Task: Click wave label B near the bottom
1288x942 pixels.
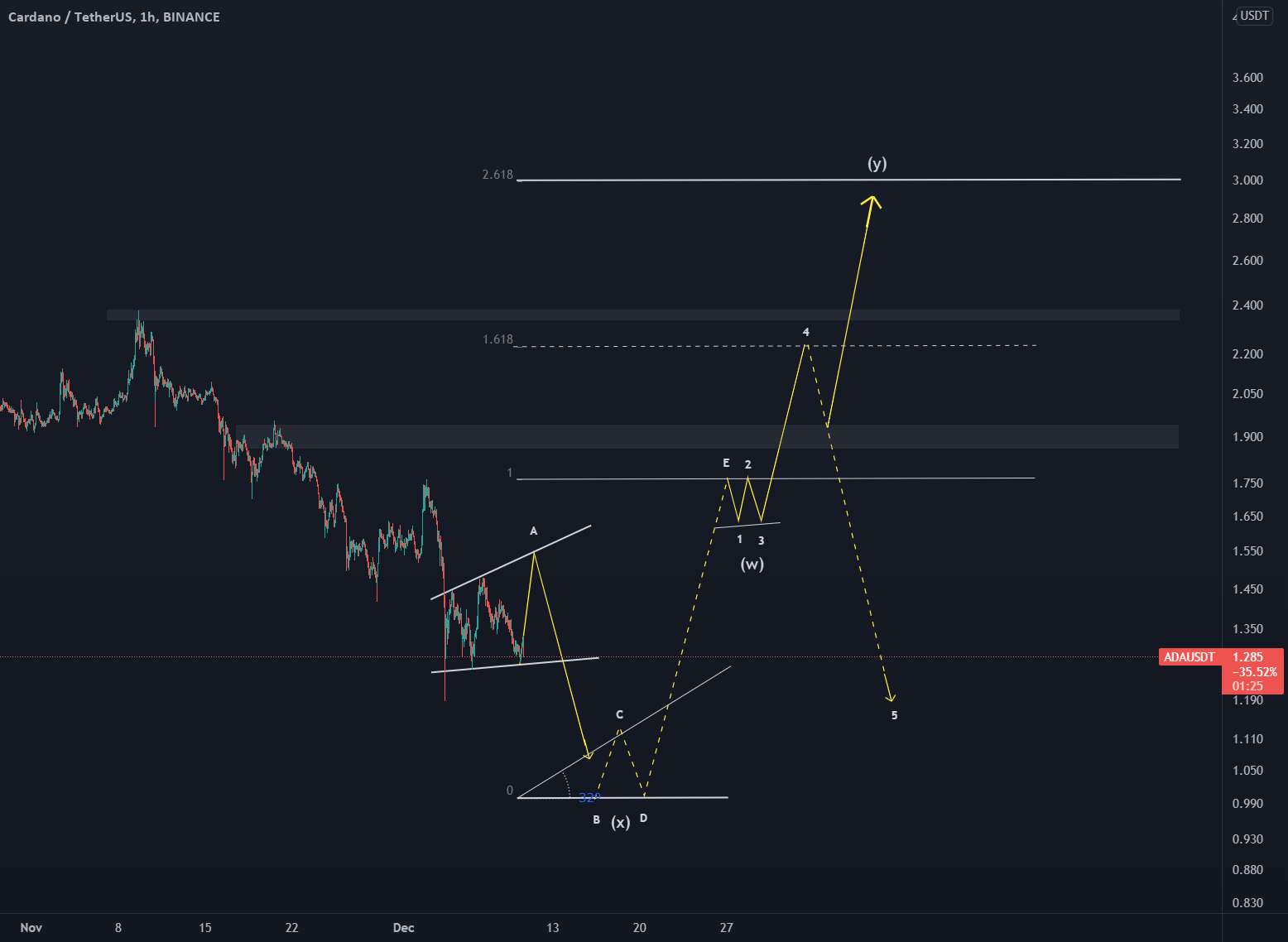Action: click(596, 819)
